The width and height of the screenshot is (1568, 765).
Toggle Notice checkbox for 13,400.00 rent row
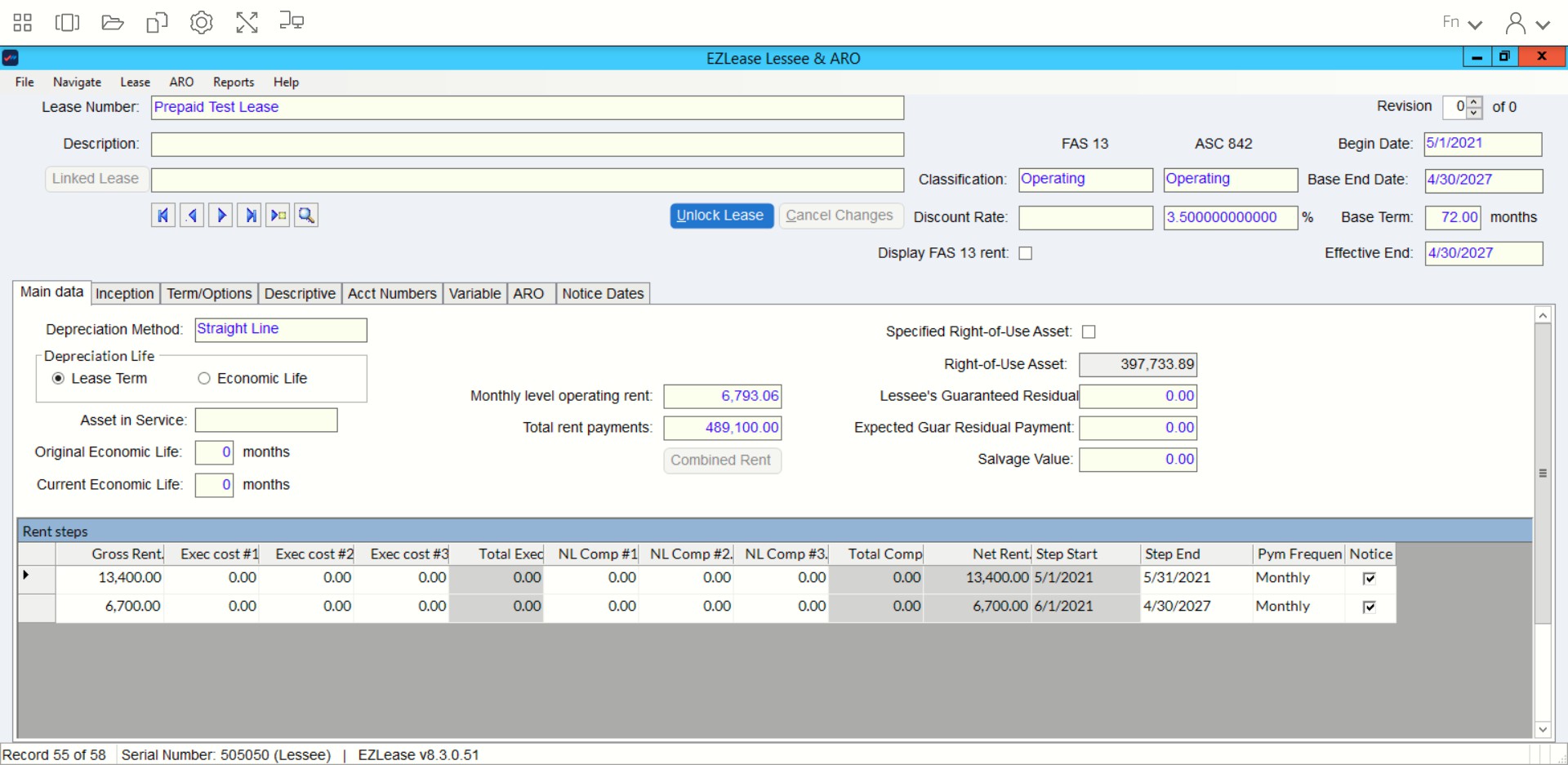click(1370, 578)
